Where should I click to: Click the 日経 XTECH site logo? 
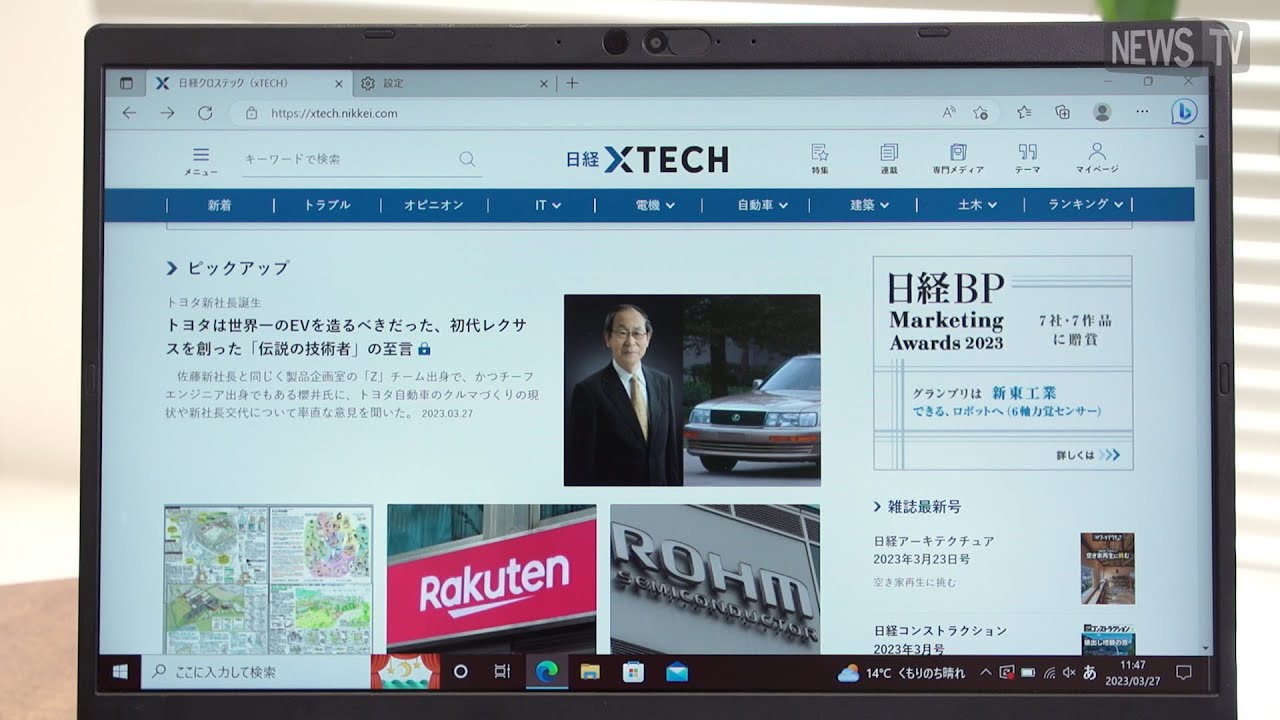[x=647, y=159]
